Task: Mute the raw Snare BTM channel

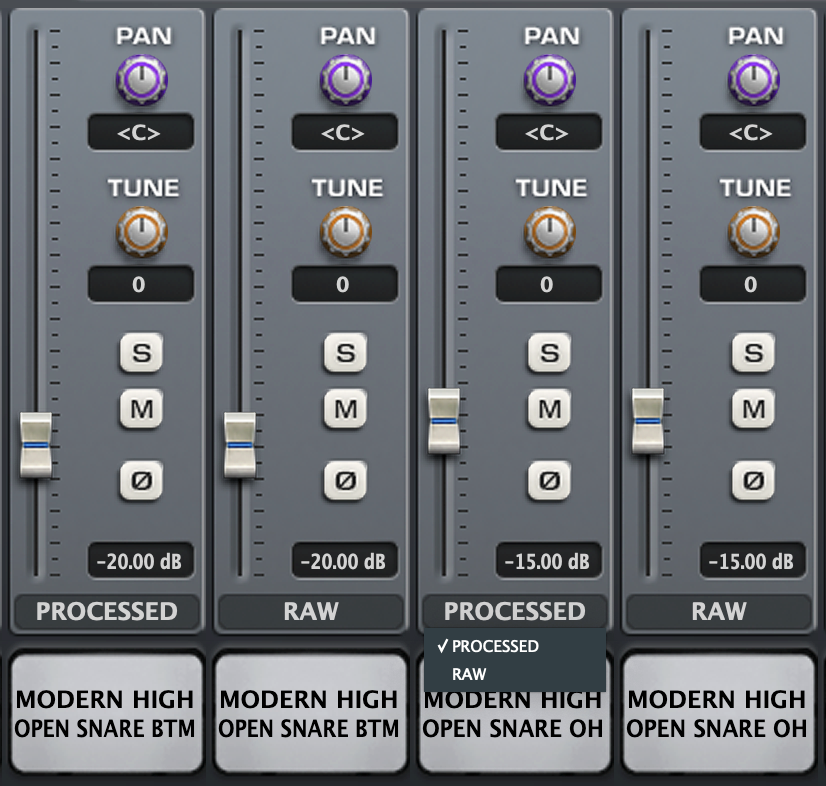Action: coord(345,409)
